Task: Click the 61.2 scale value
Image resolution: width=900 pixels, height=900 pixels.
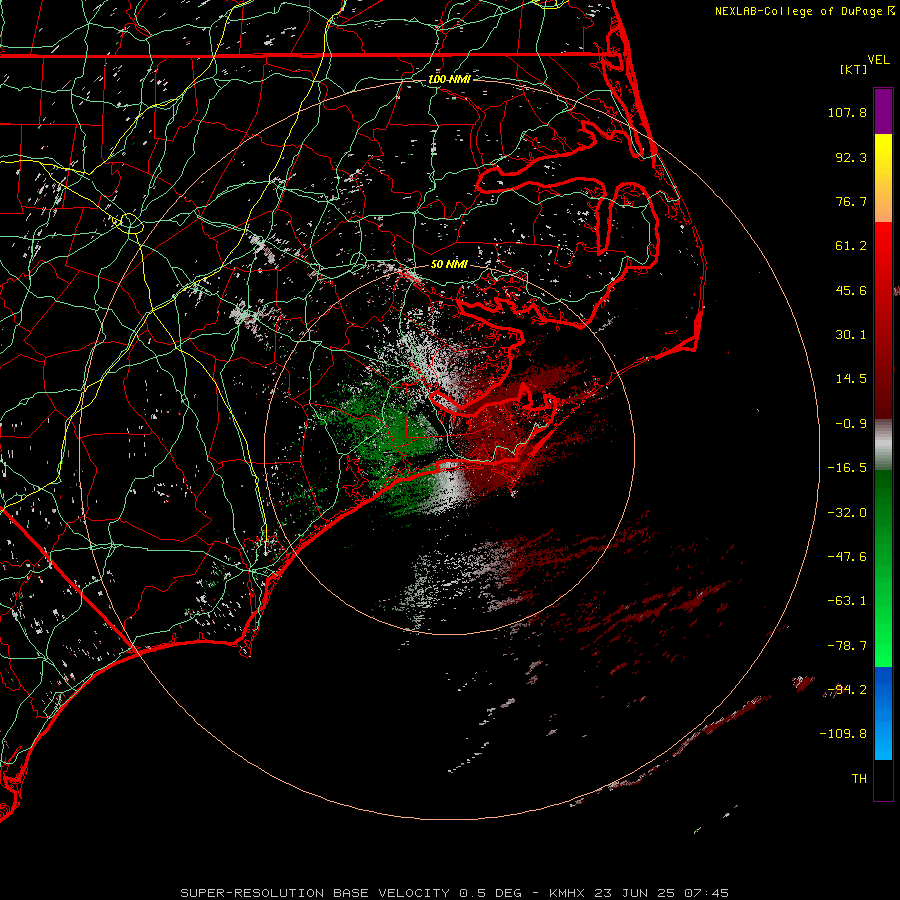Action: click(x=851, y=246)
